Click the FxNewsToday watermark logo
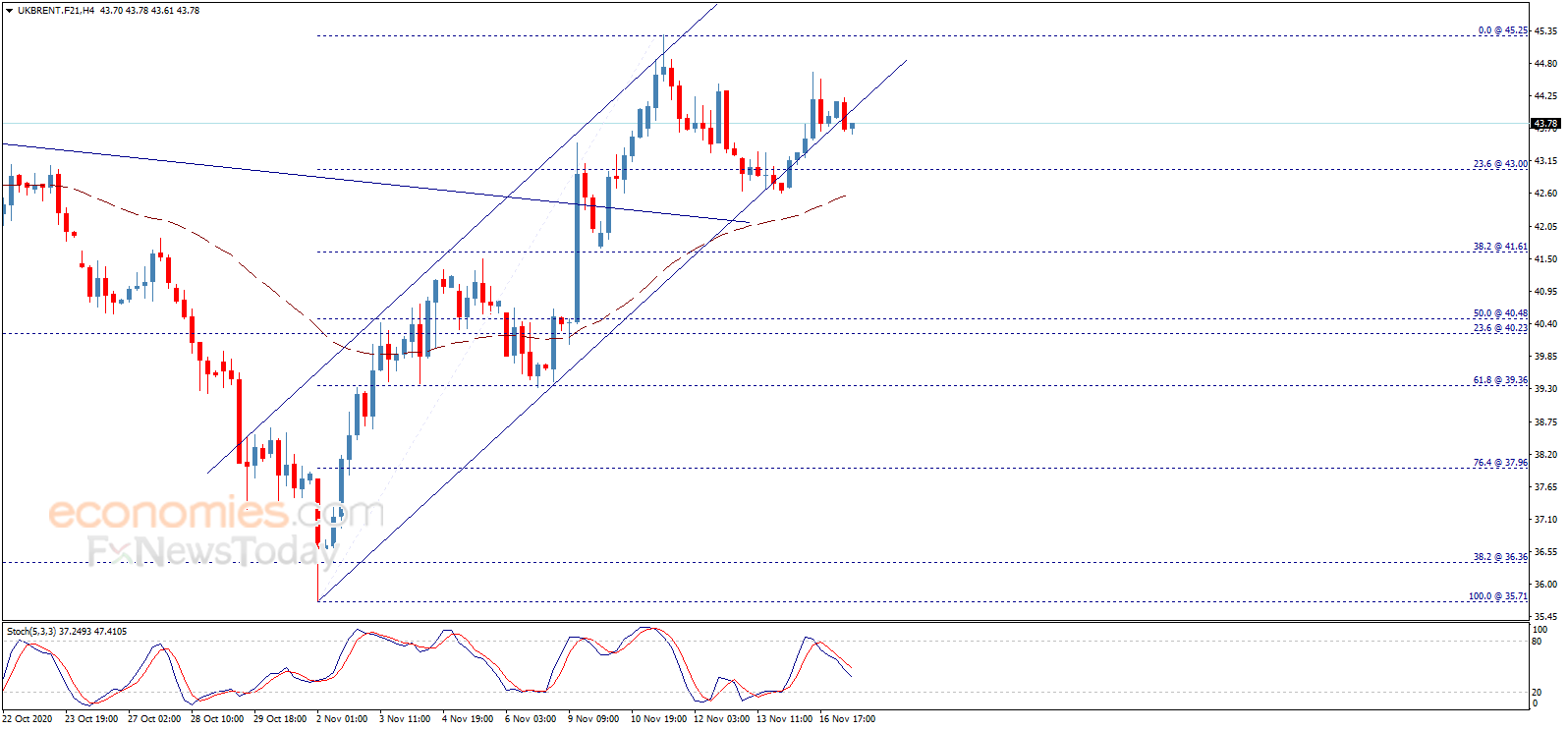Screen dimensions: 1568x730 coord(212,551)
